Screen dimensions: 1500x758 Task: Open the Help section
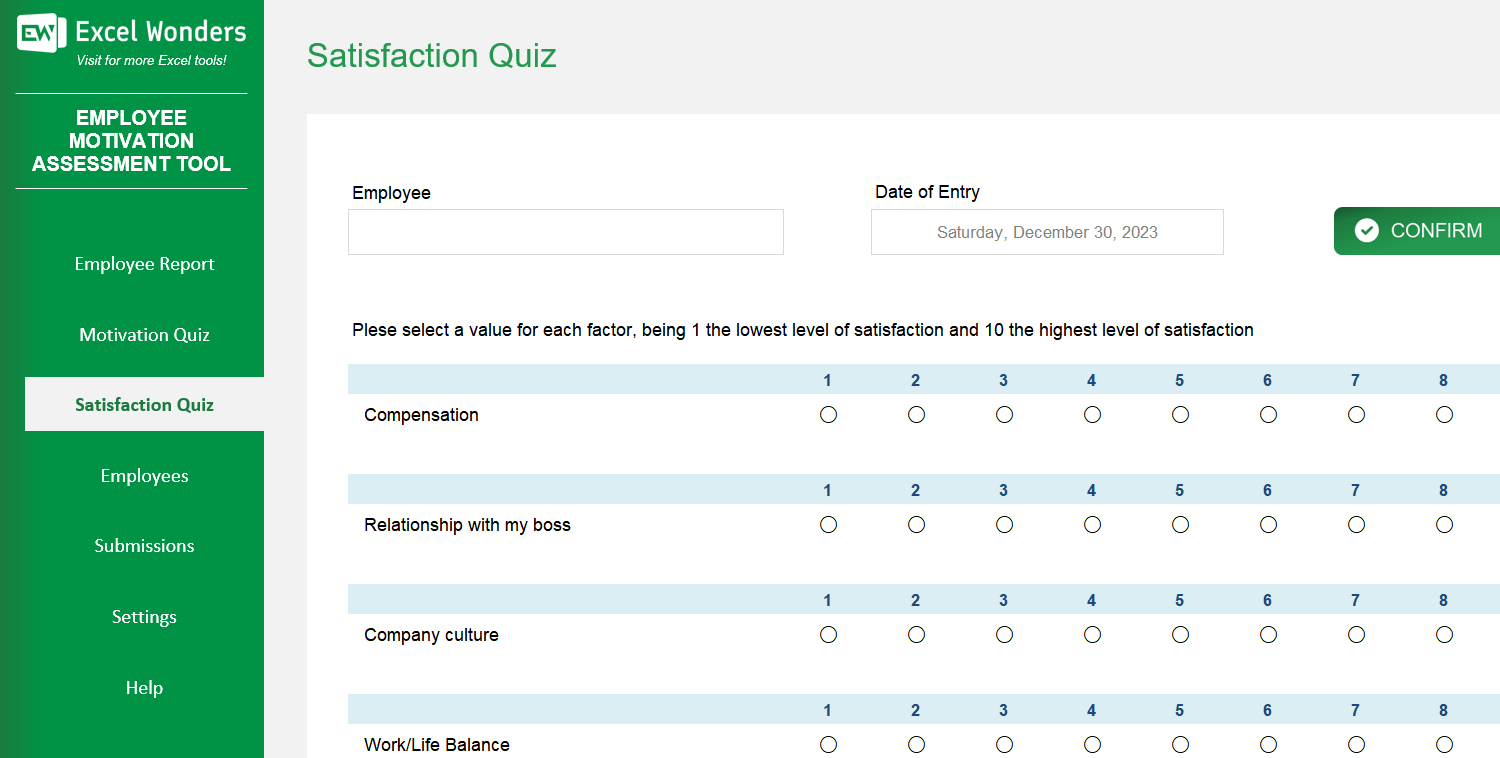[x=144, y=687]
